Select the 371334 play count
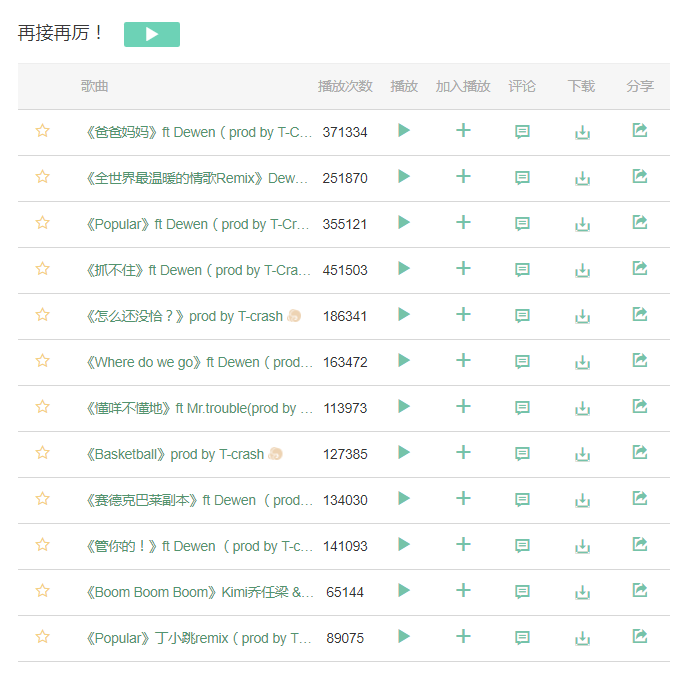Viewport: 681px width, 678px height. click(x=345, y=132)
